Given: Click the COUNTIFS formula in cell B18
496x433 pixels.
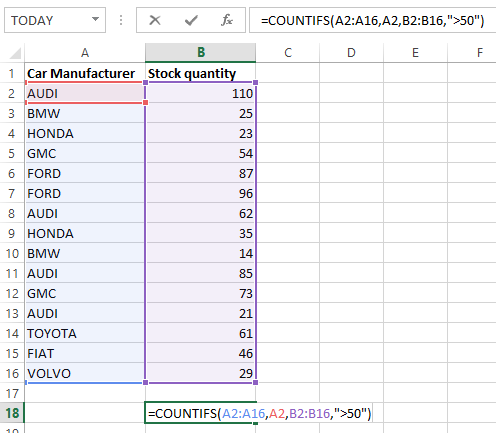Looking at the screenshot, I should (x=259, y=413).
